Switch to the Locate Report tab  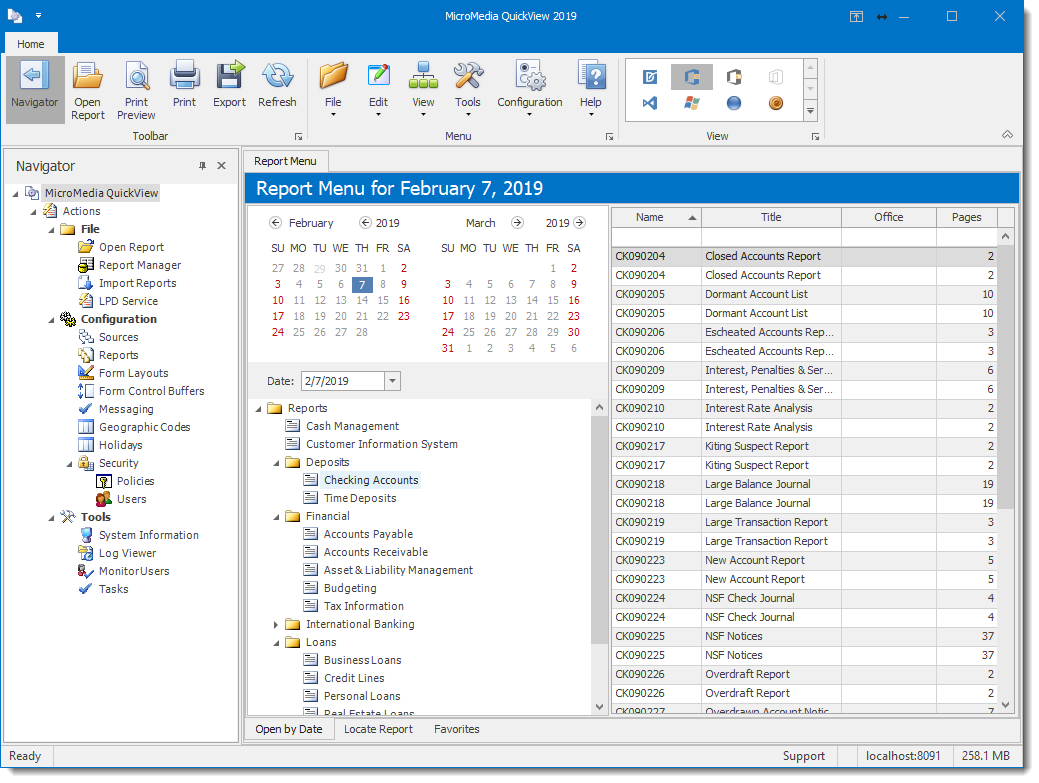click(378, 729)
